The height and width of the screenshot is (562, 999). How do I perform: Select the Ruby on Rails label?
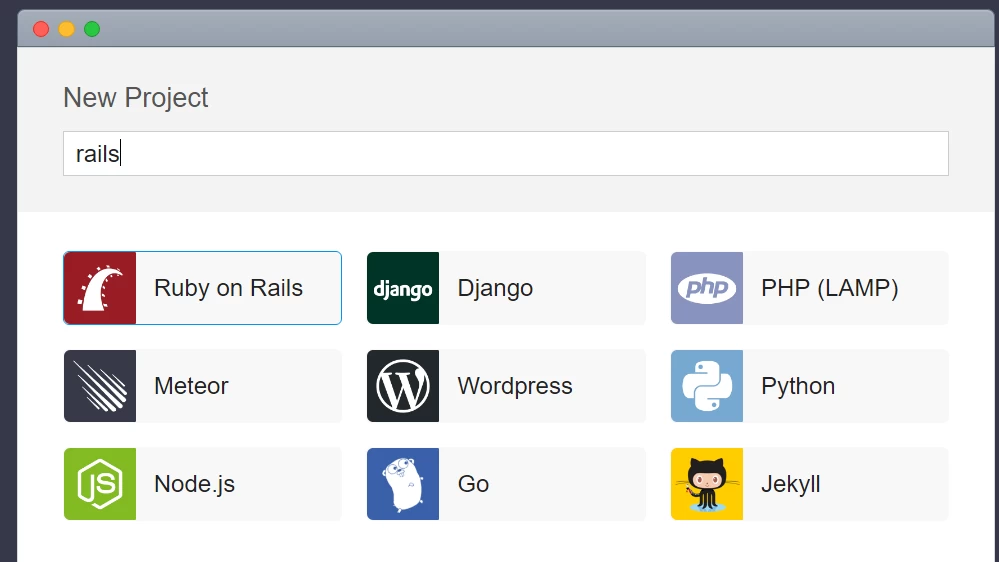coord(228,288)
